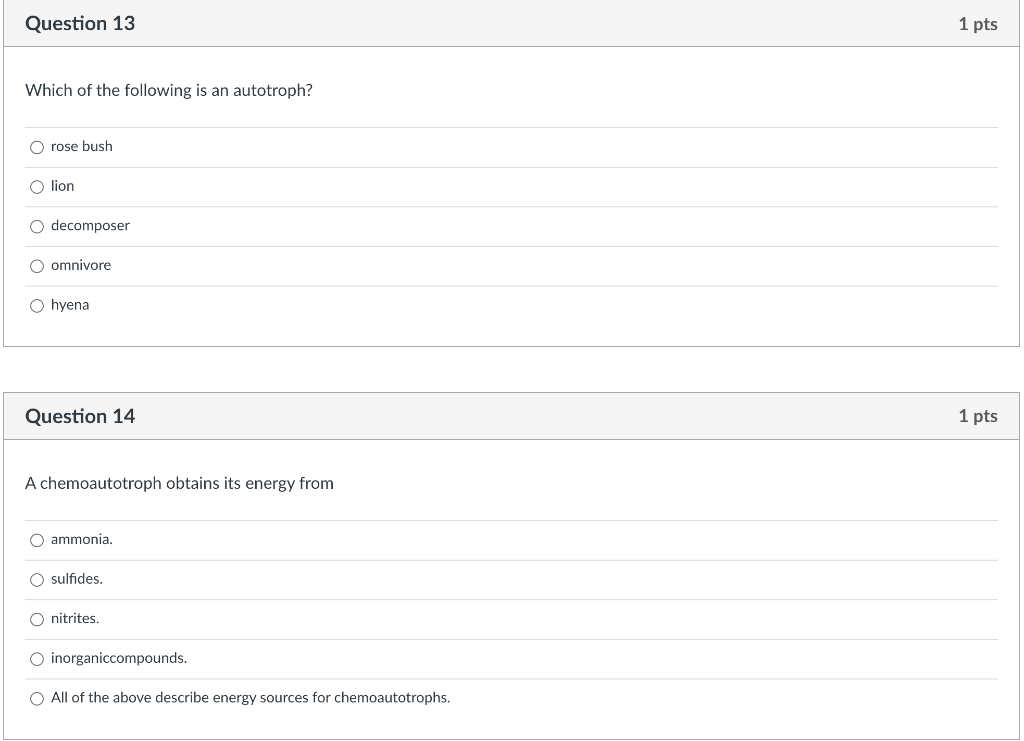
Task: Select 'All of the above' radio button
Action: 37,699
